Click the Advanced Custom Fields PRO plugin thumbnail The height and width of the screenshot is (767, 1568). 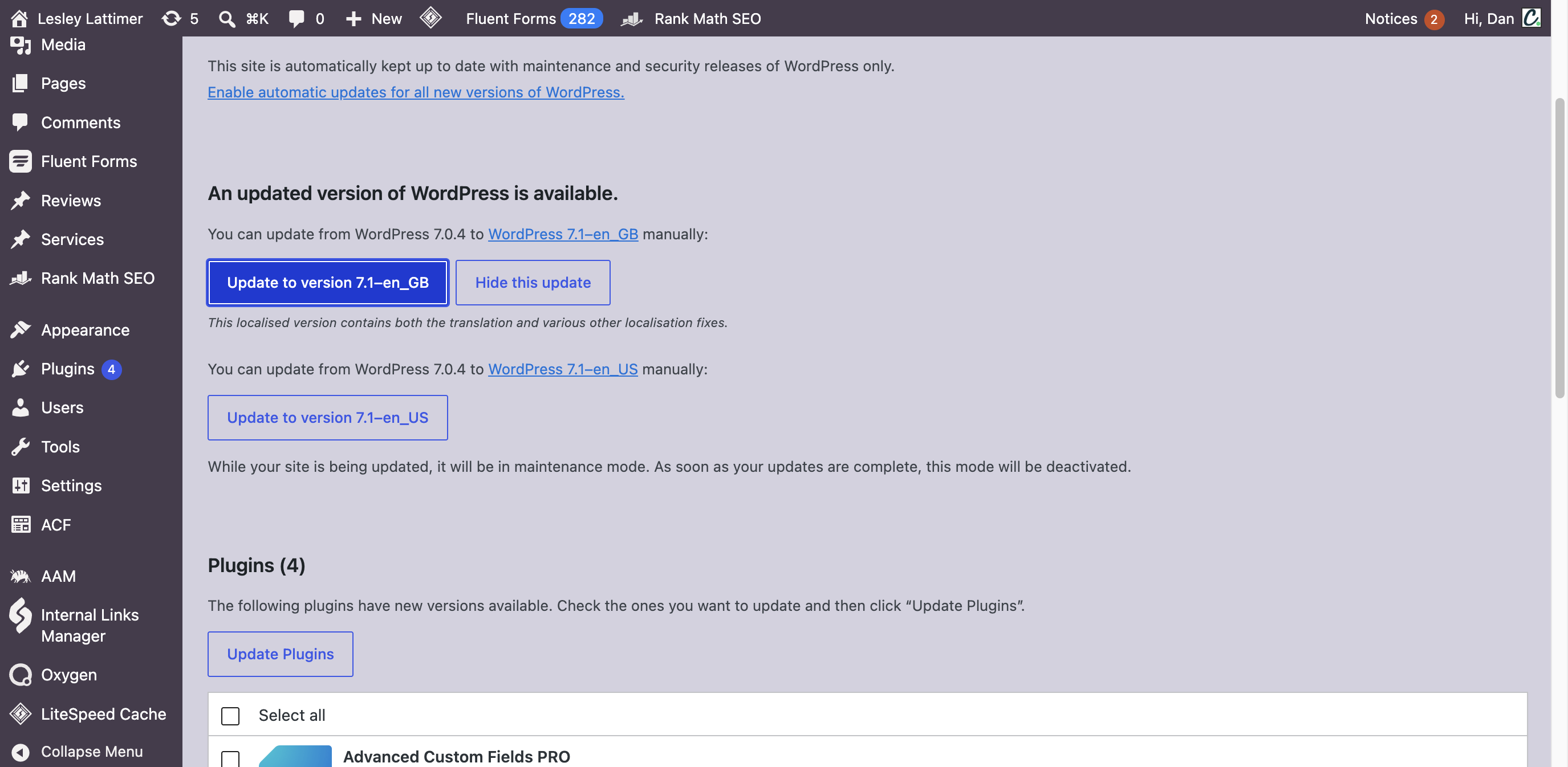[x=296, y=756]
